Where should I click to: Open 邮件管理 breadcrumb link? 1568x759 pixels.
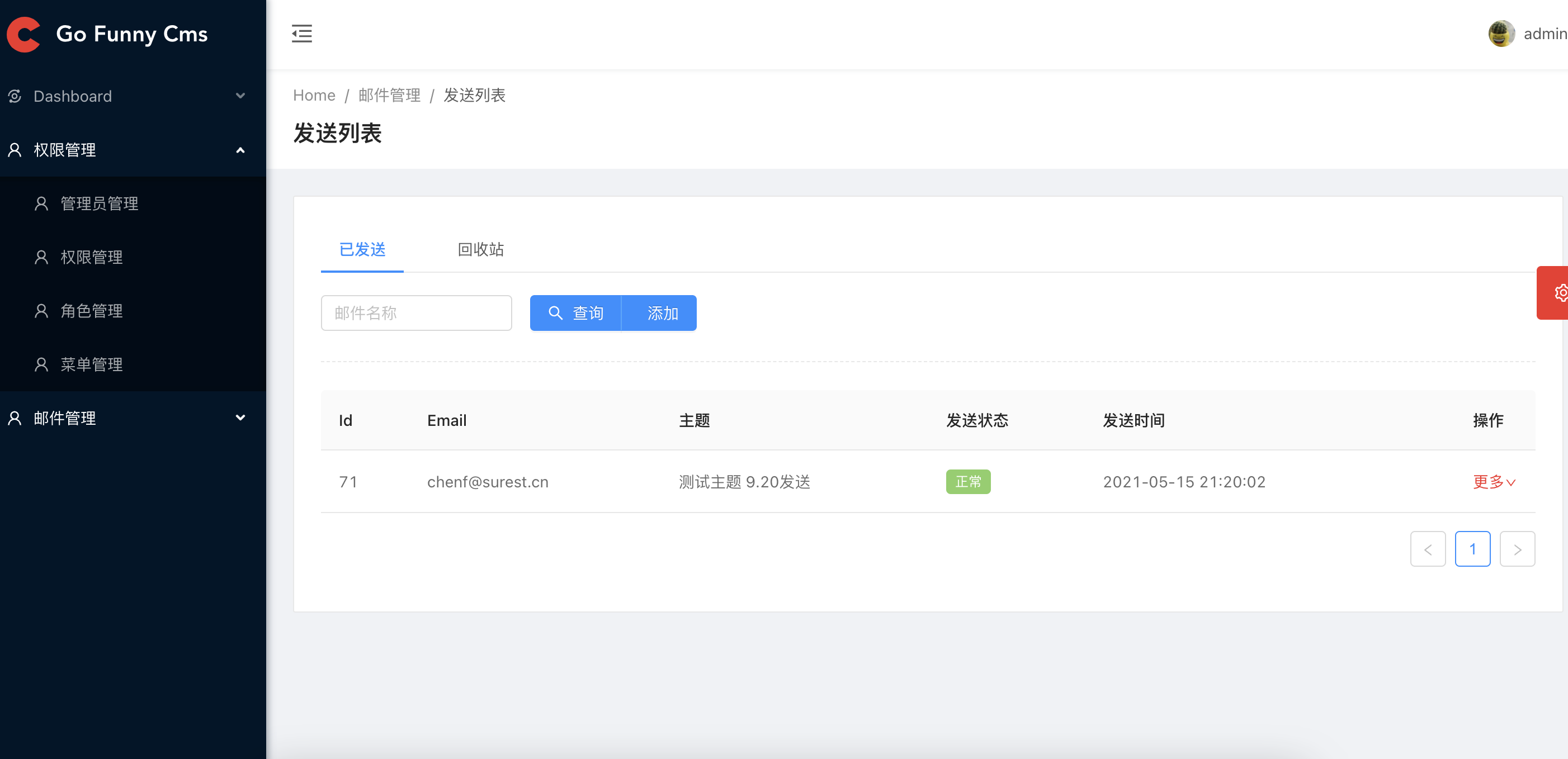[389, 96]
